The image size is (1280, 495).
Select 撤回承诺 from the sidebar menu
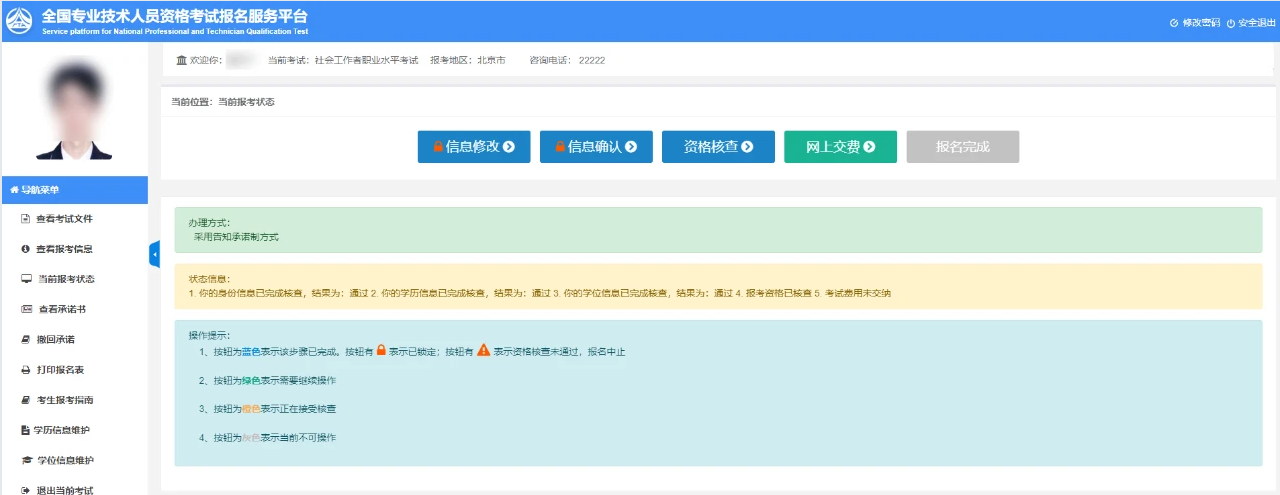click(x=56, y=340)
